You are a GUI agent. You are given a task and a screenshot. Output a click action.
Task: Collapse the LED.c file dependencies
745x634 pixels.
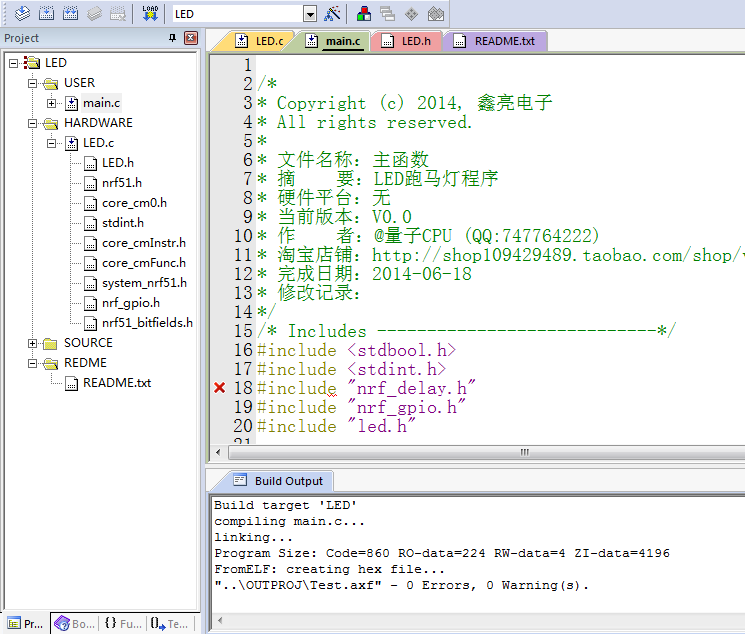[51, 143]
